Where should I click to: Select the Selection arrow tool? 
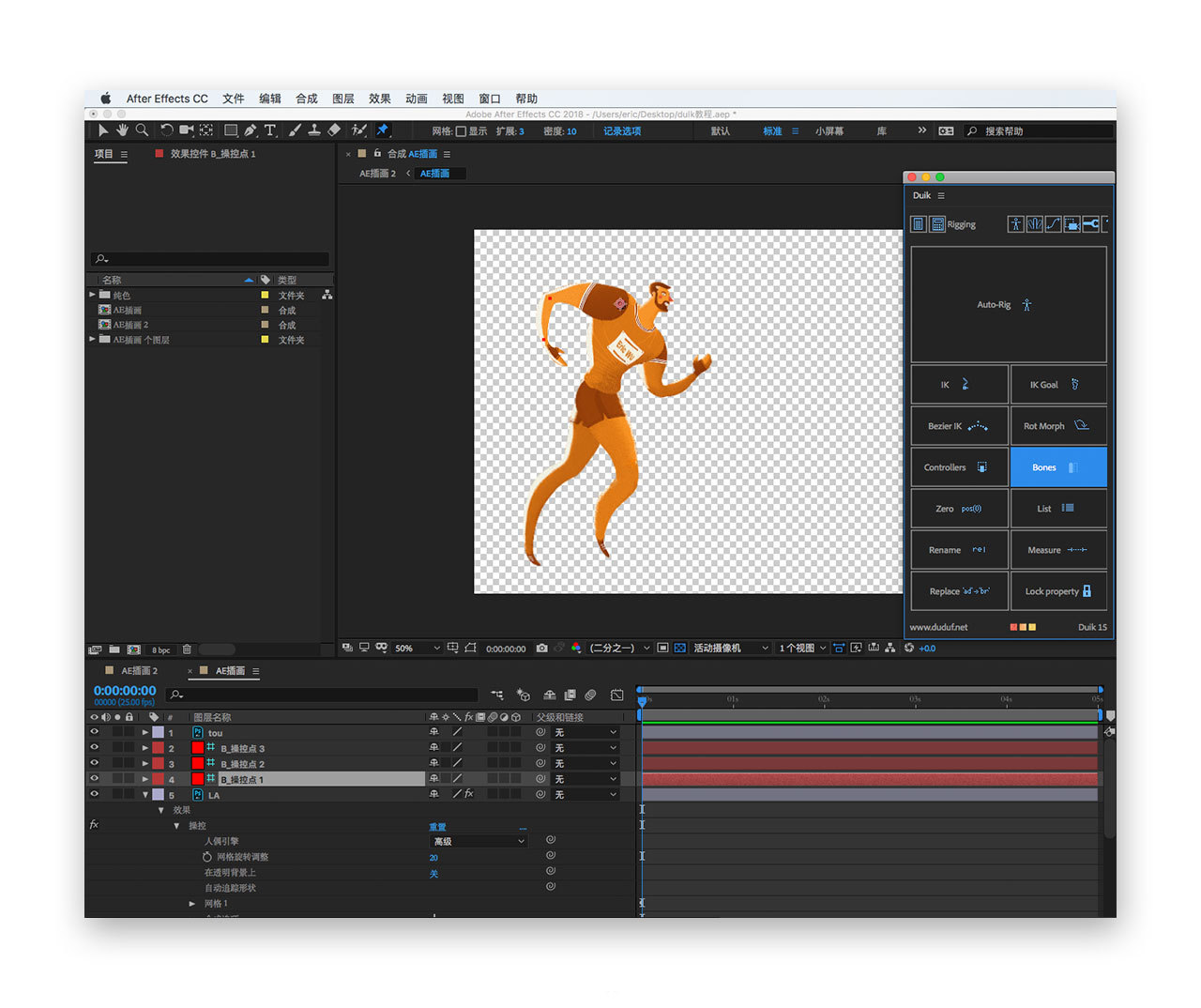coord(103,130)
